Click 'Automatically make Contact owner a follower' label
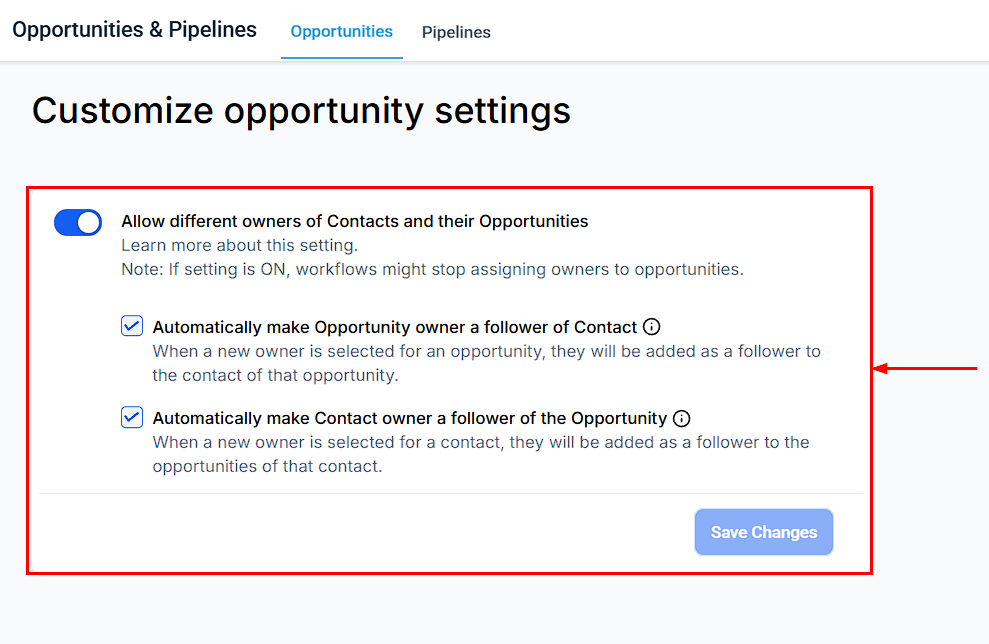Viewport: 989px width, 644px height. (x=409, y=418)
